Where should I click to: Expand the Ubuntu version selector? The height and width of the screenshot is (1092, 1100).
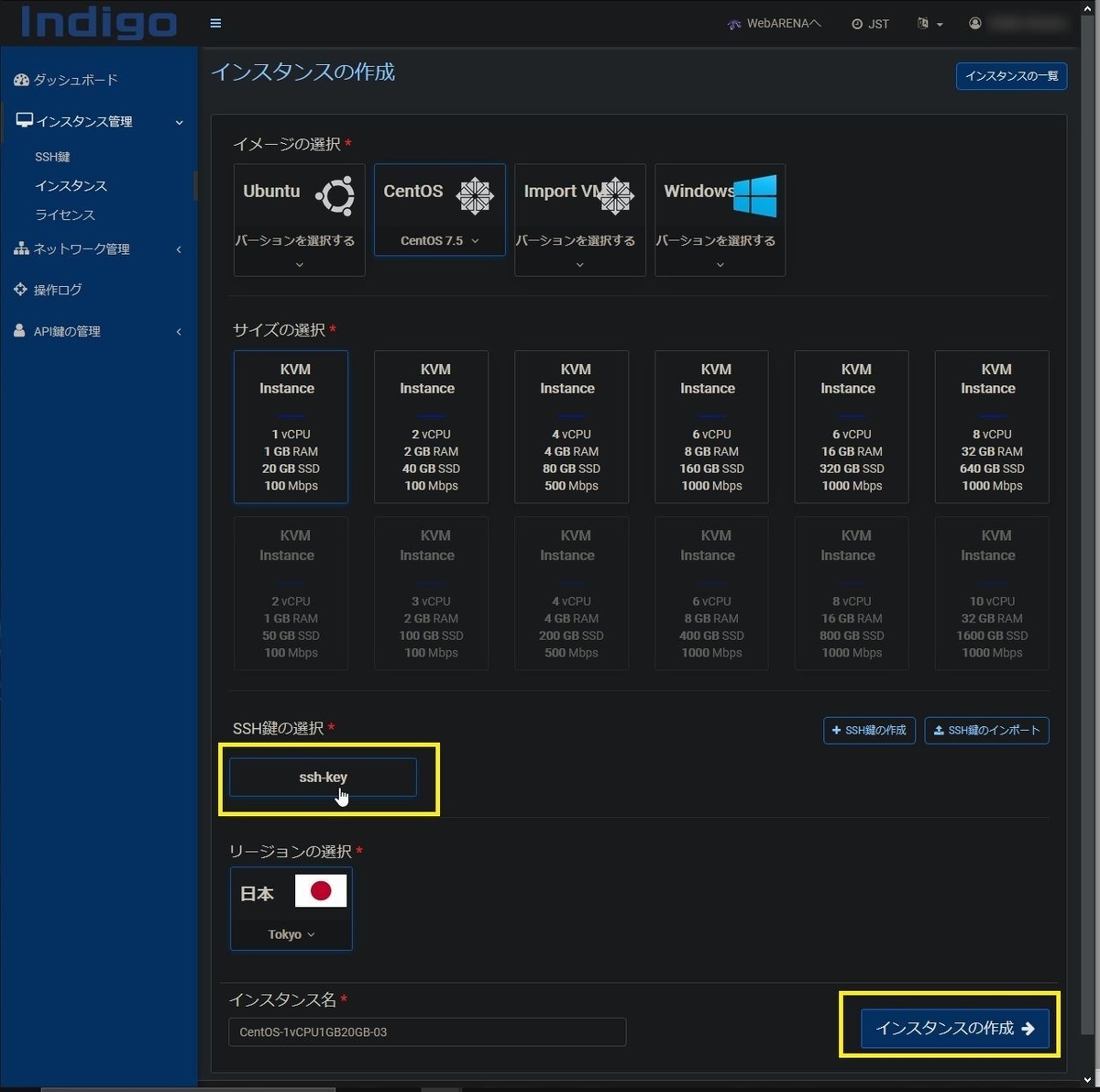click(x=299, y=264)
